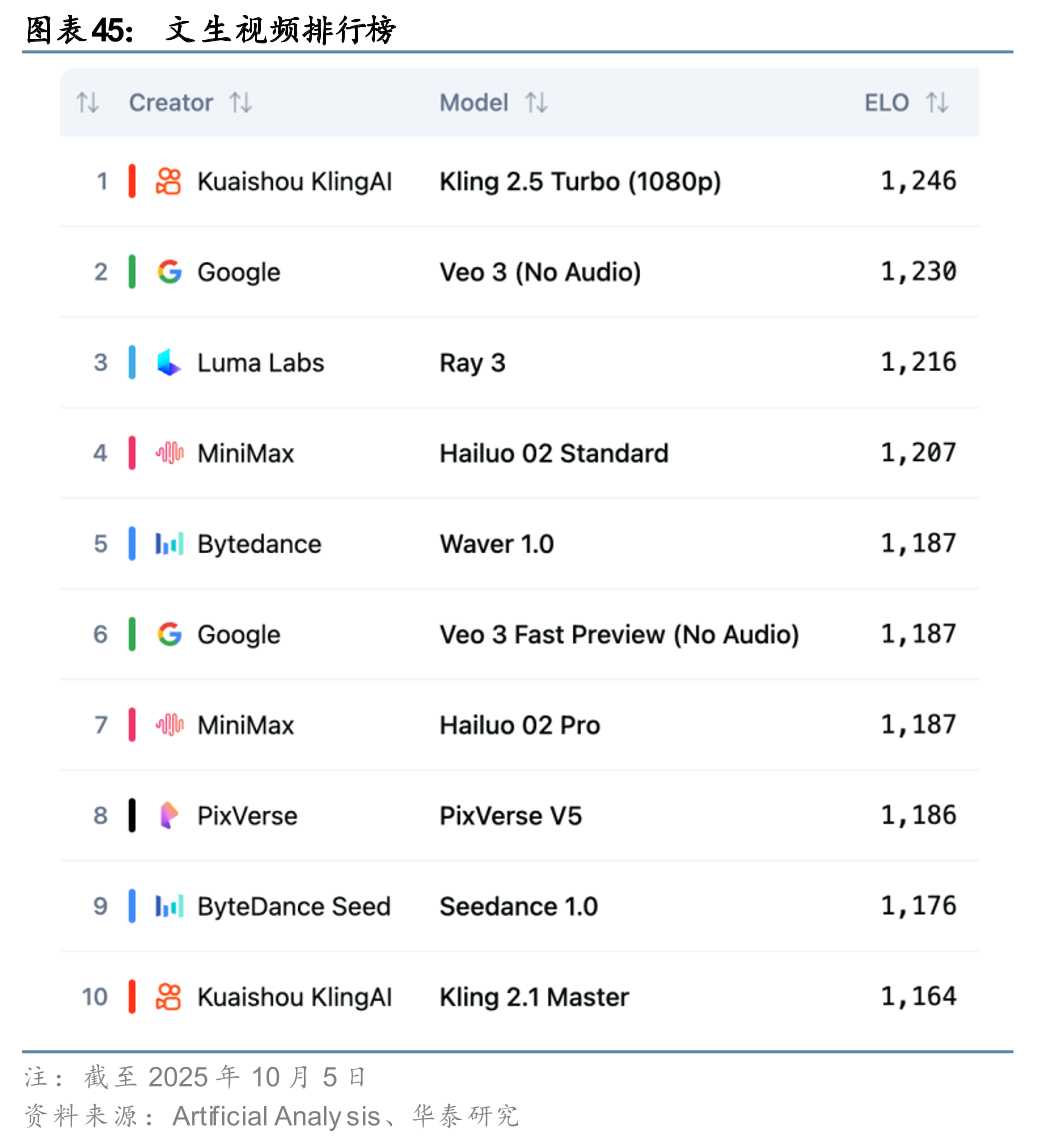1048x1140 pixels.
Task: Click the red color bar beside MiniMax row 7
Action: coord(132,724)
